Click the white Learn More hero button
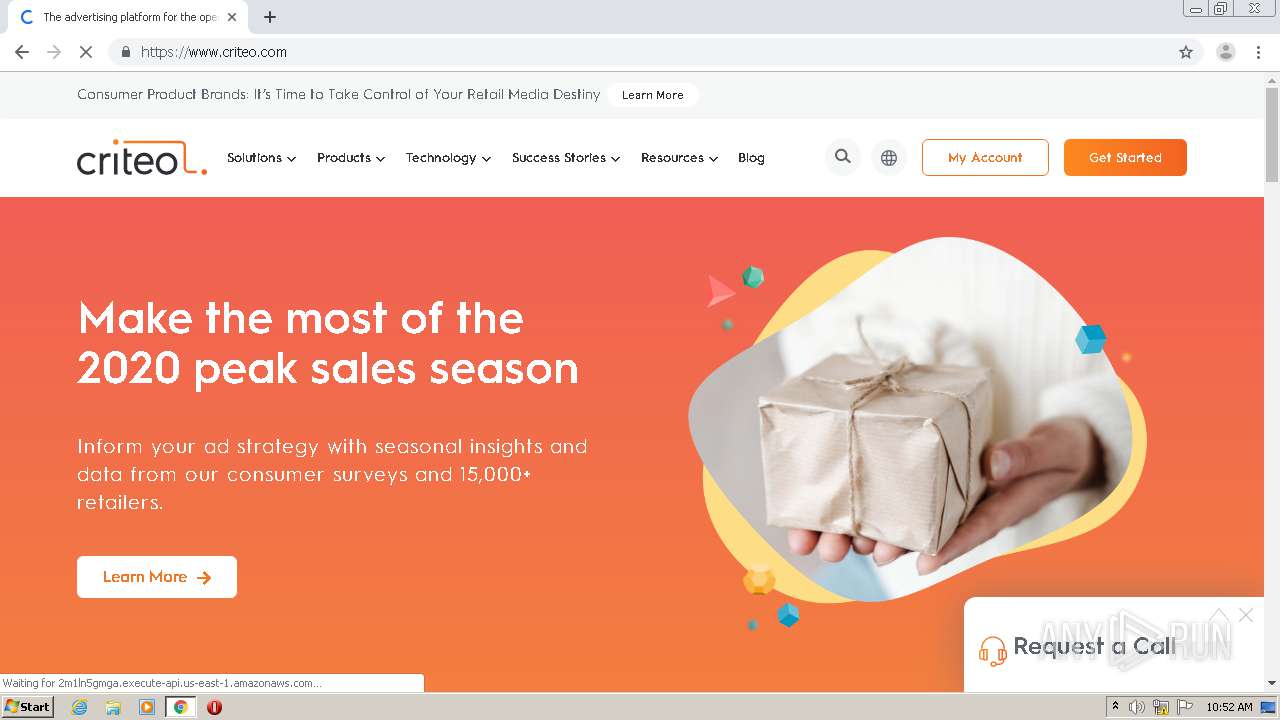This screenshot has height=720, width=1280. 157,577
